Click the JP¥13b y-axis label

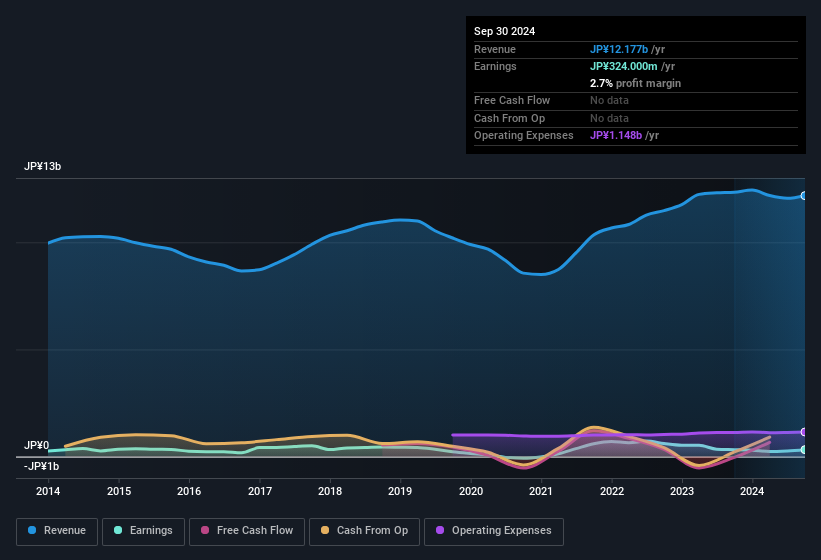42,166
